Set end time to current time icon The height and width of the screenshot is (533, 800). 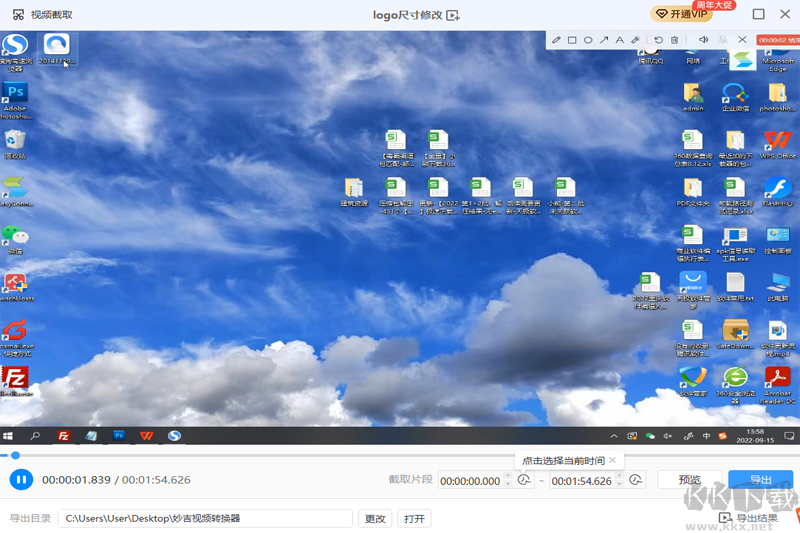point(635,481)
